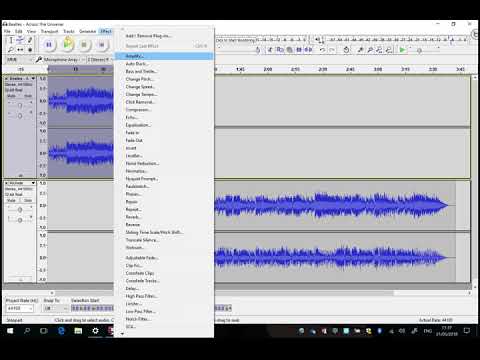Undo the last action

(322, 50)
